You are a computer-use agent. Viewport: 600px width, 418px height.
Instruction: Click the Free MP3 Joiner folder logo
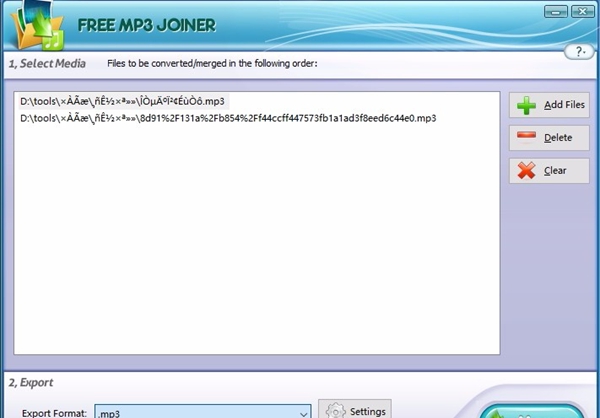(37, 25)
